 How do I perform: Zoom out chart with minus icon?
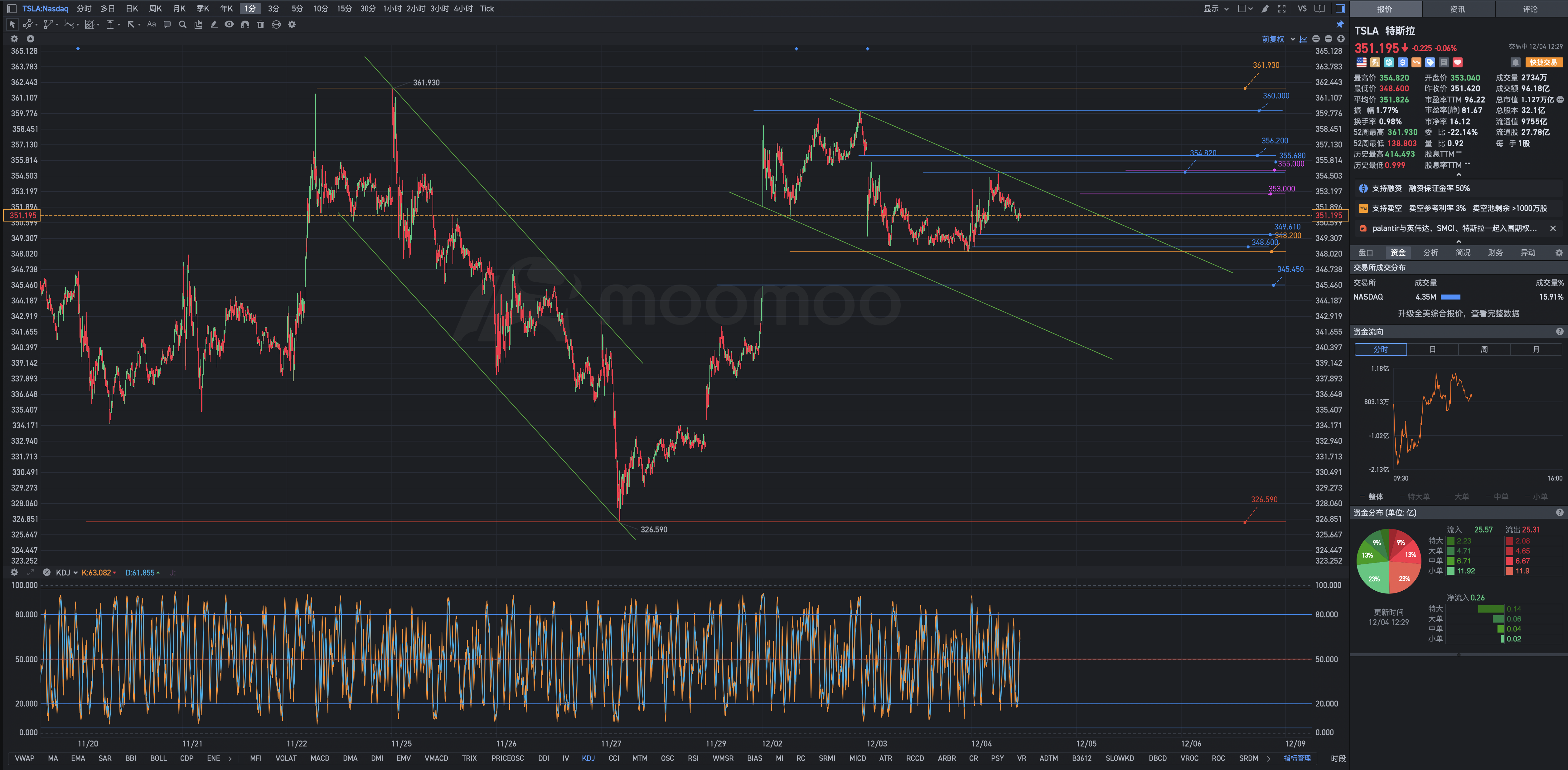coord(1328,39)
